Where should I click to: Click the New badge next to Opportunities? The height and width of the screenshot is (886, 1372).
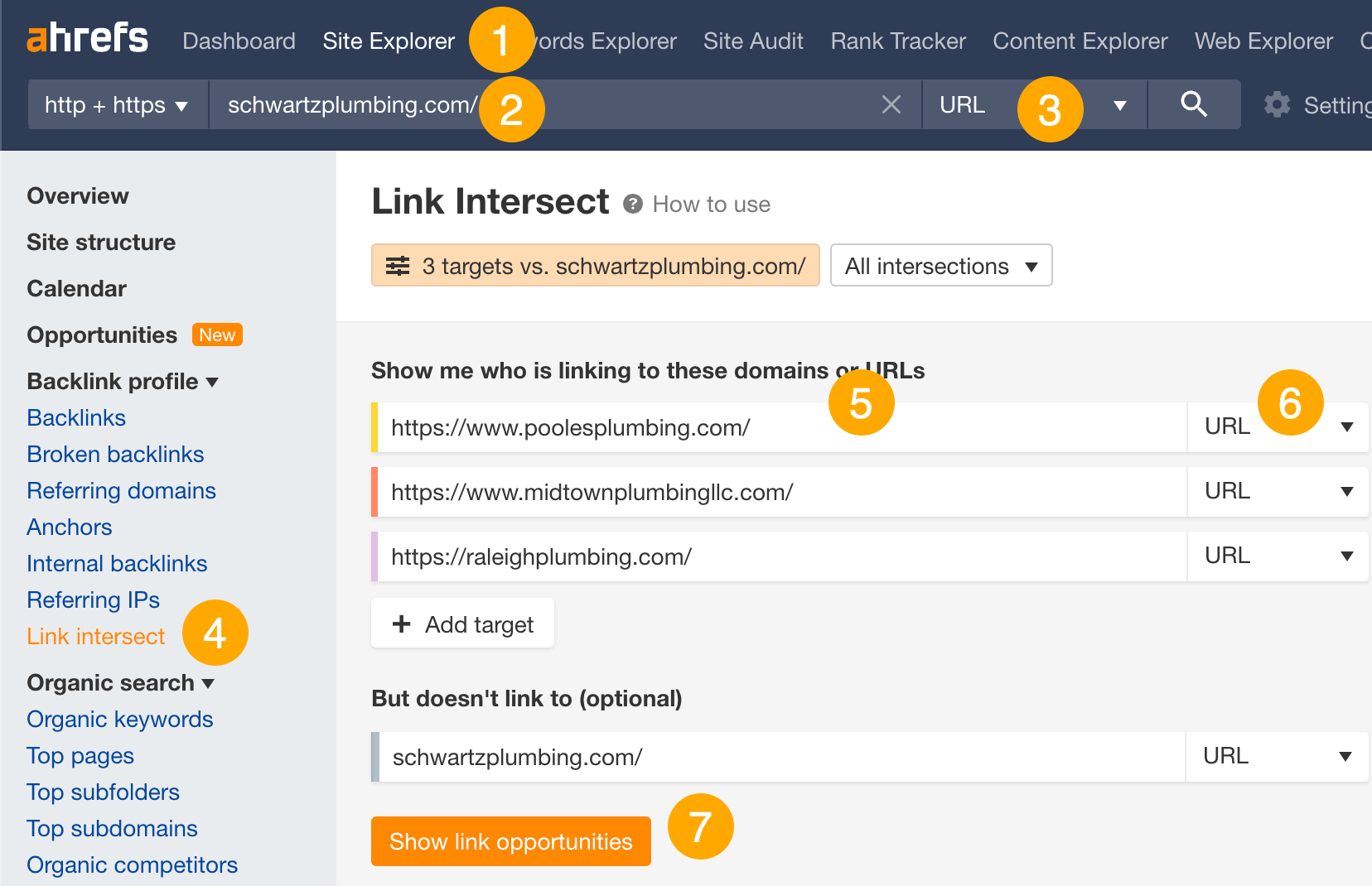tap(217, 335)
